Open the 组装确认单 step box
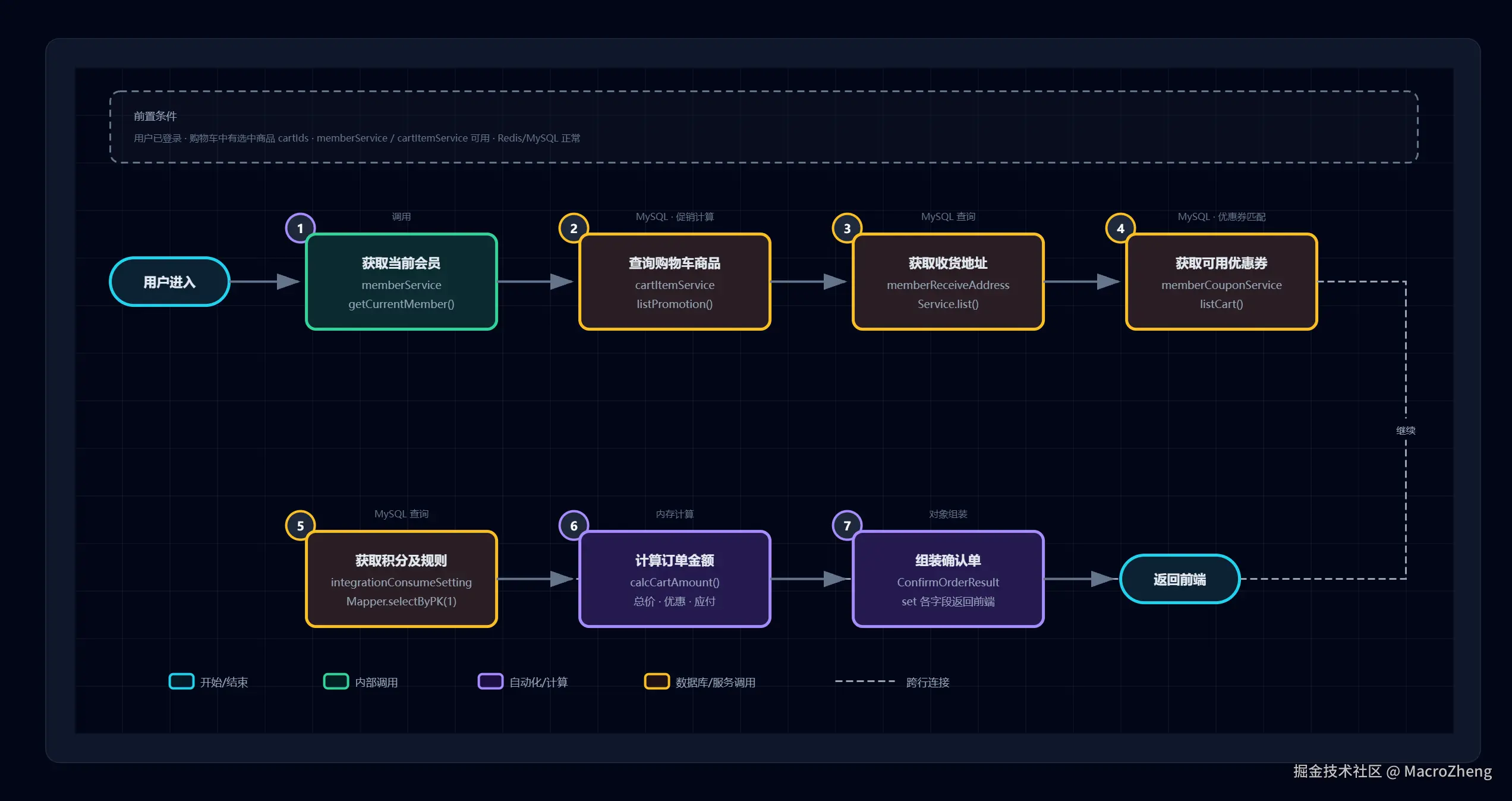This screenshot has width=1512, height=801. [948, 579]
